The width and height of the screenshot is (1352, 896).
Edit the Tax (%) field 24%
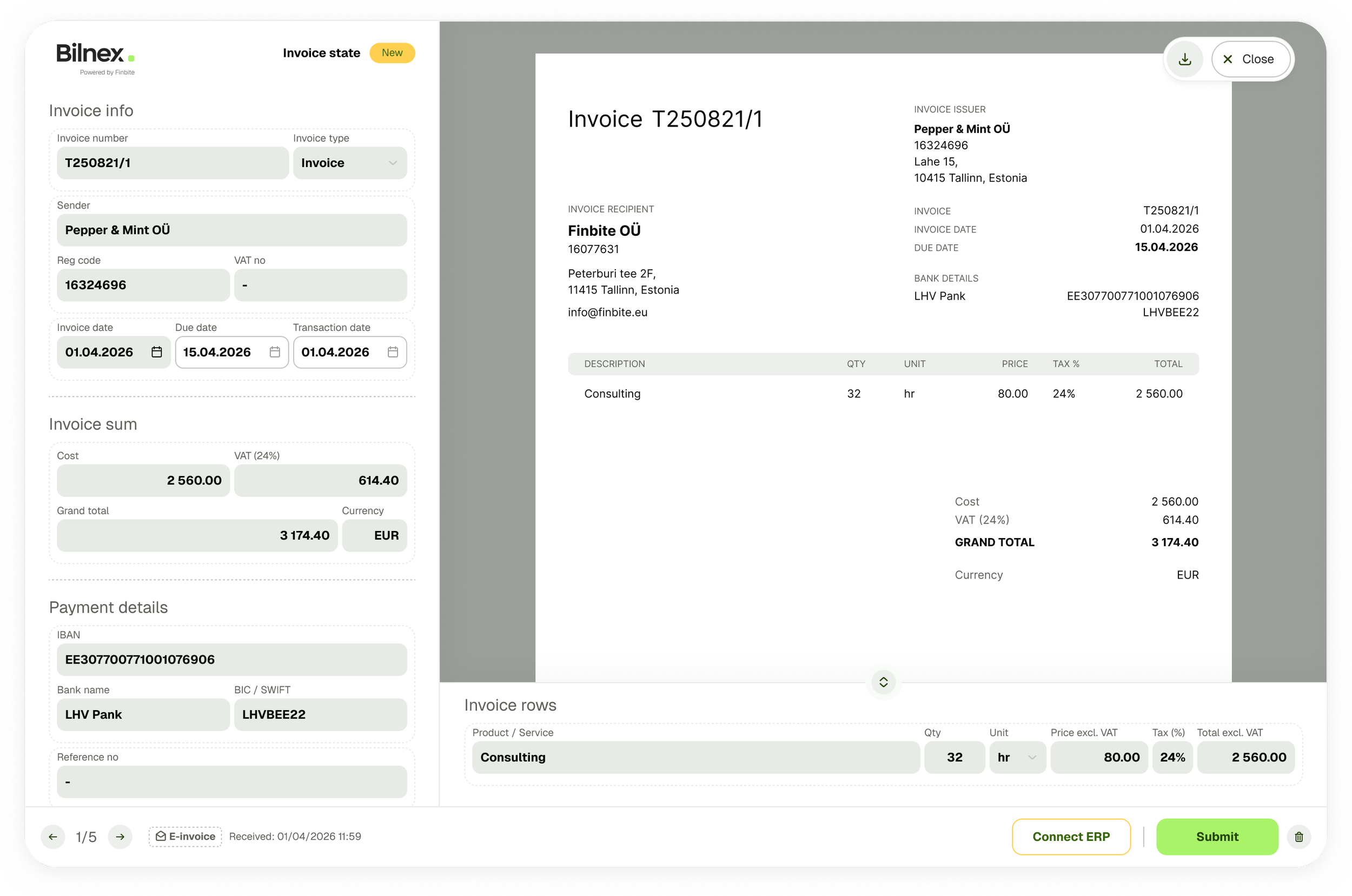tap(1172, 757)
